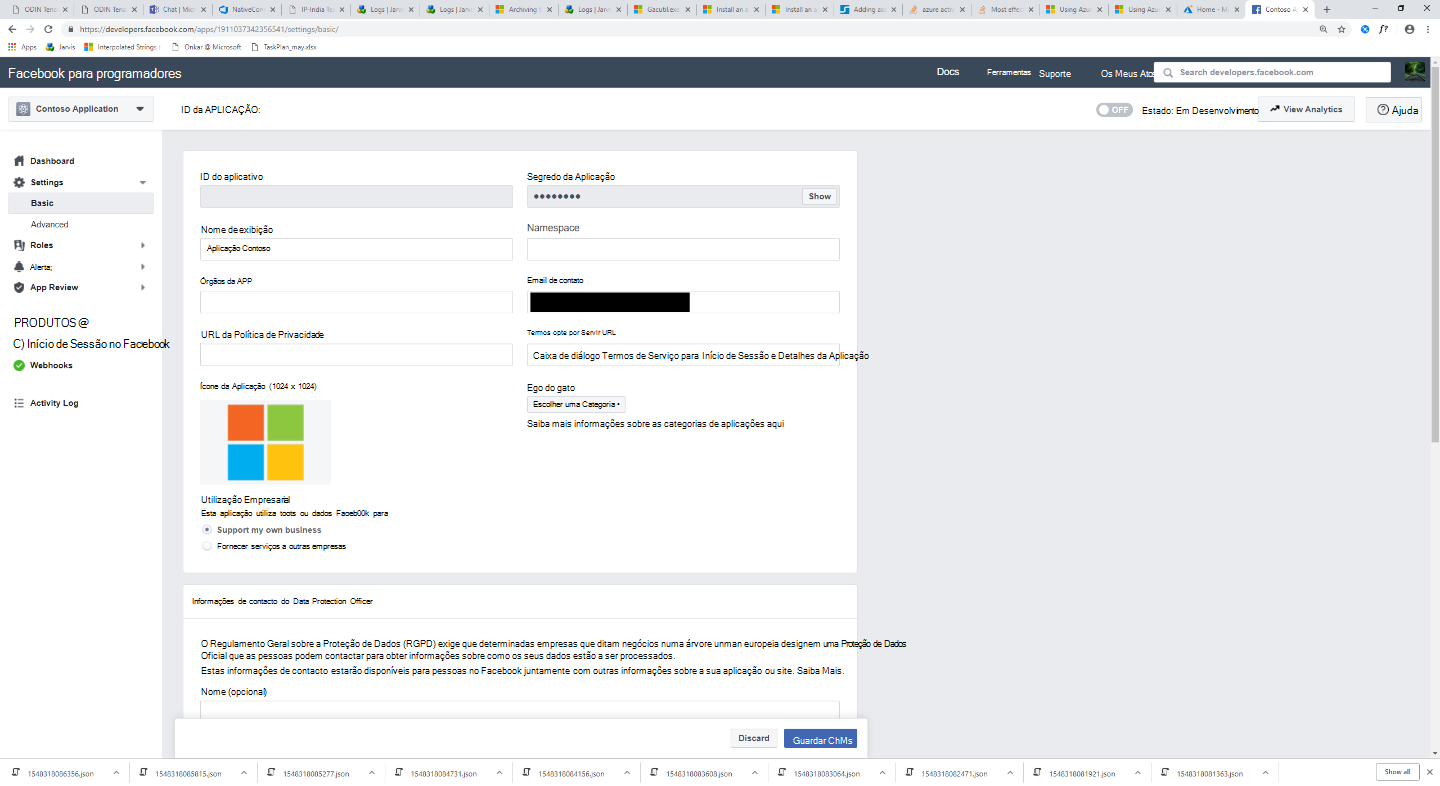
Task: Select Fornecer serviços a outras empresas radio
Action: (207, 546)
